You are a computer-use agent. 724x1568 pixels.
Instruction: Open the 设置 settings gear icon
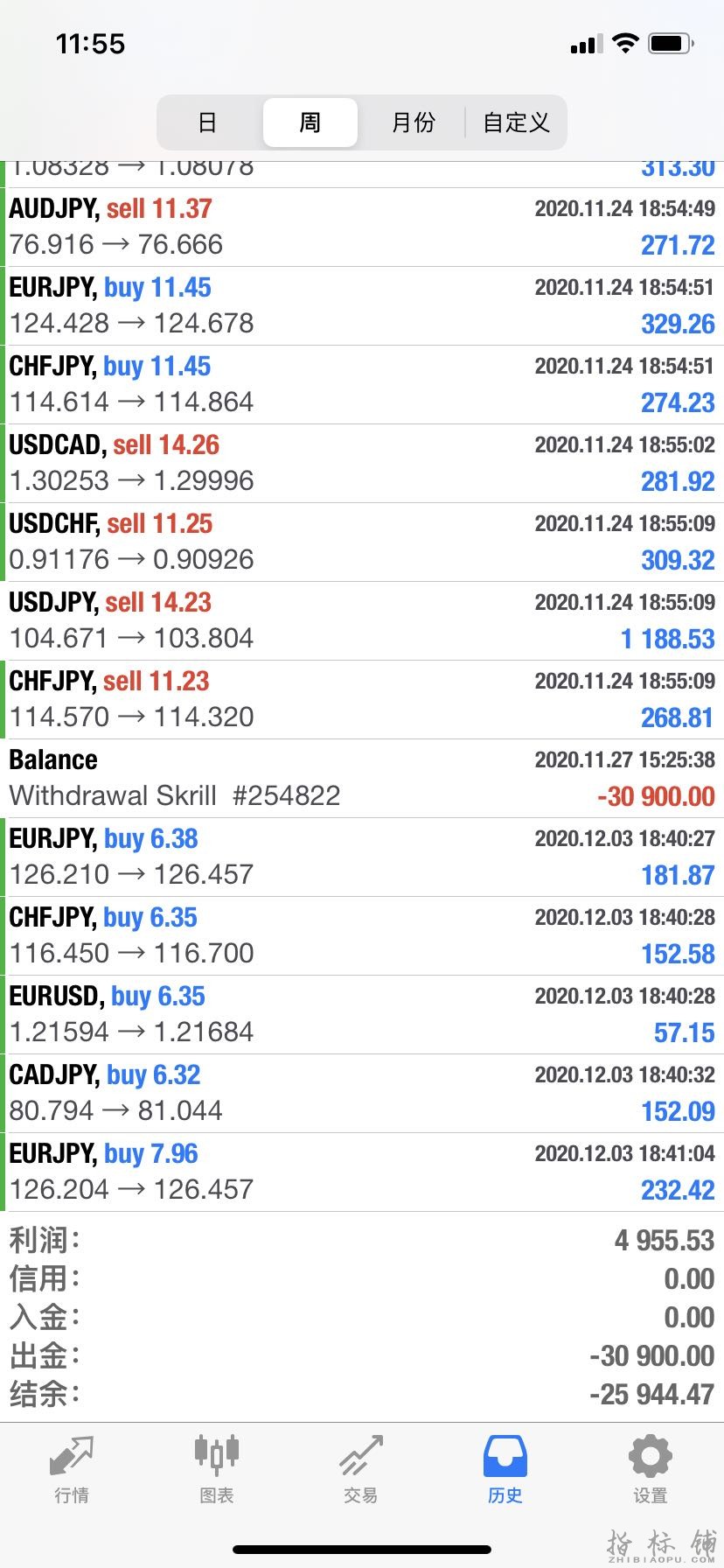coord(651,1455)
